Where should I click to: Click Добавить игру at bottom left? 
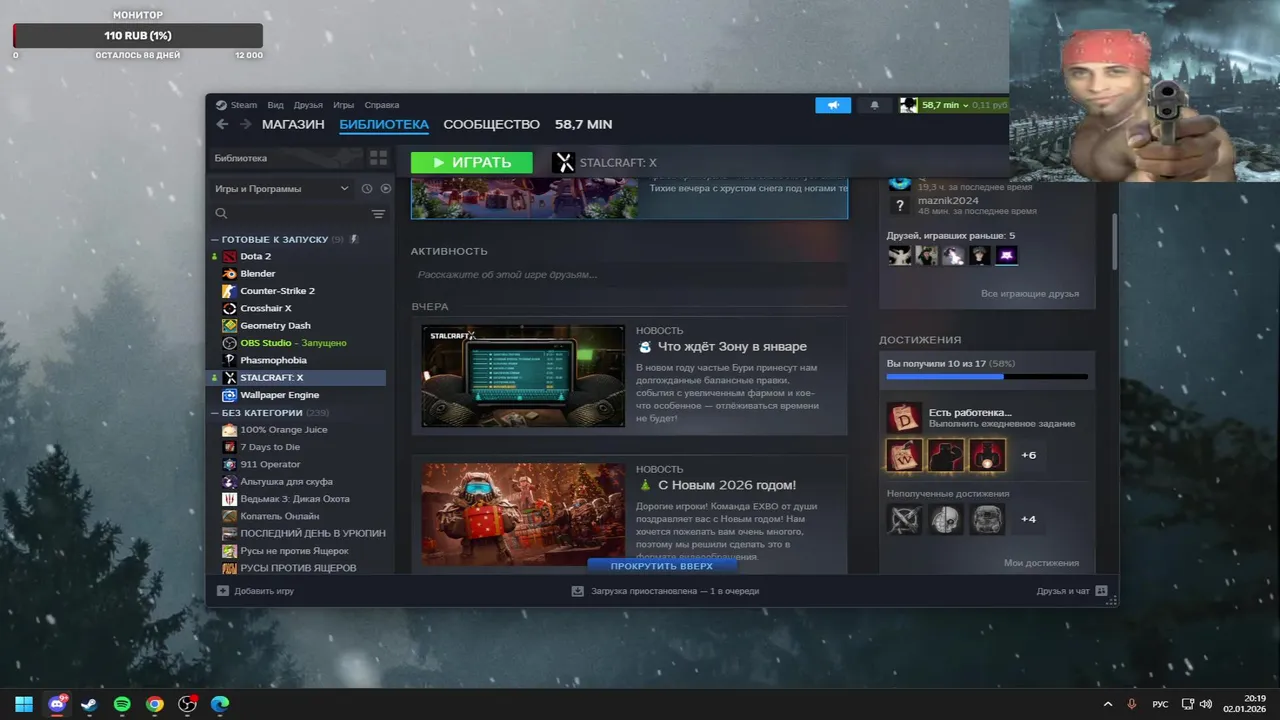point(255,591)
